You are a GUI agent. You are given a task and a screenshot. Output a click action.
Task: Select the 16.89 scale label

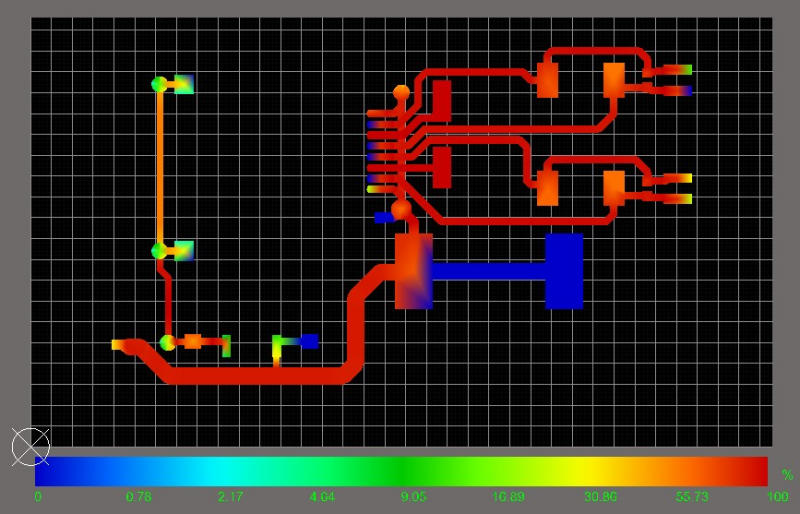click(x=508, y=497)
